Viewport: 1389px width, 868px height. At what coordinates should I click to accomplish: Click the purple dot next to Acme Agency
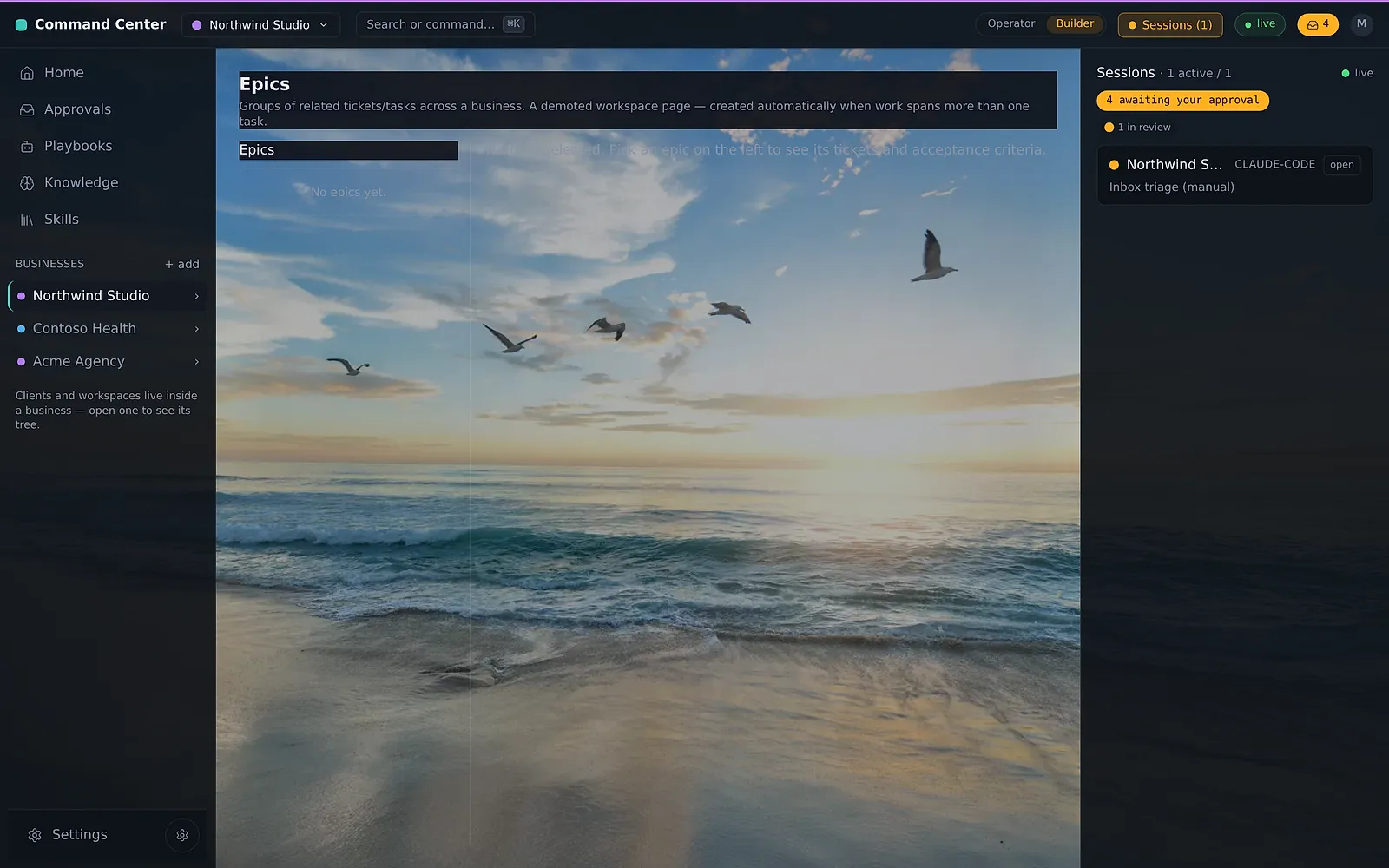click(x=22, y=362)
